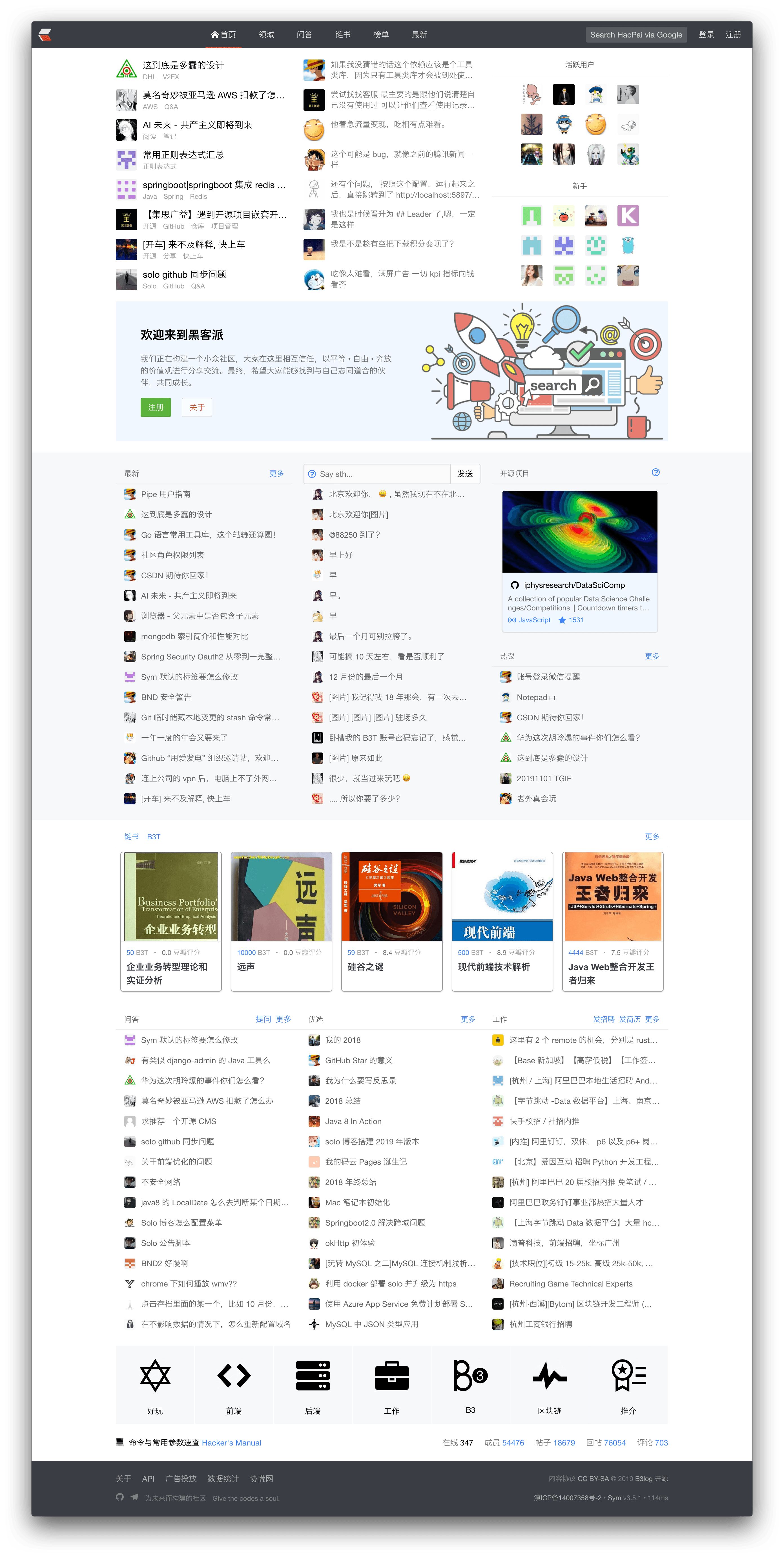
Task: Click the GitHub icon in the footer
Action: point(120,1497)
